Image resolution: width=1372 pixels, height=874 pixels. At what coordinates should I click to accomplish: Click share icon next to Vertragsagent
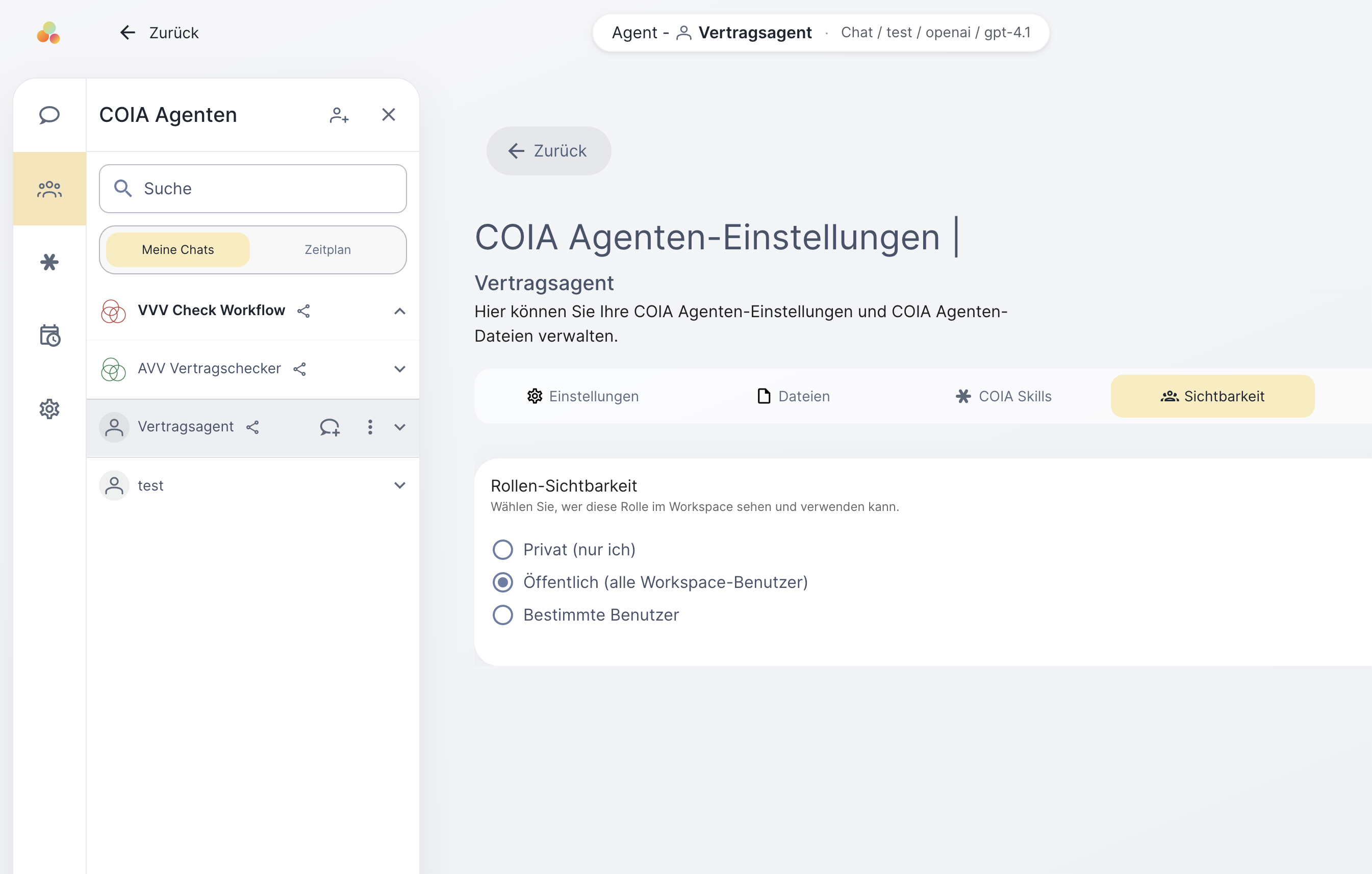pos(252,427)
